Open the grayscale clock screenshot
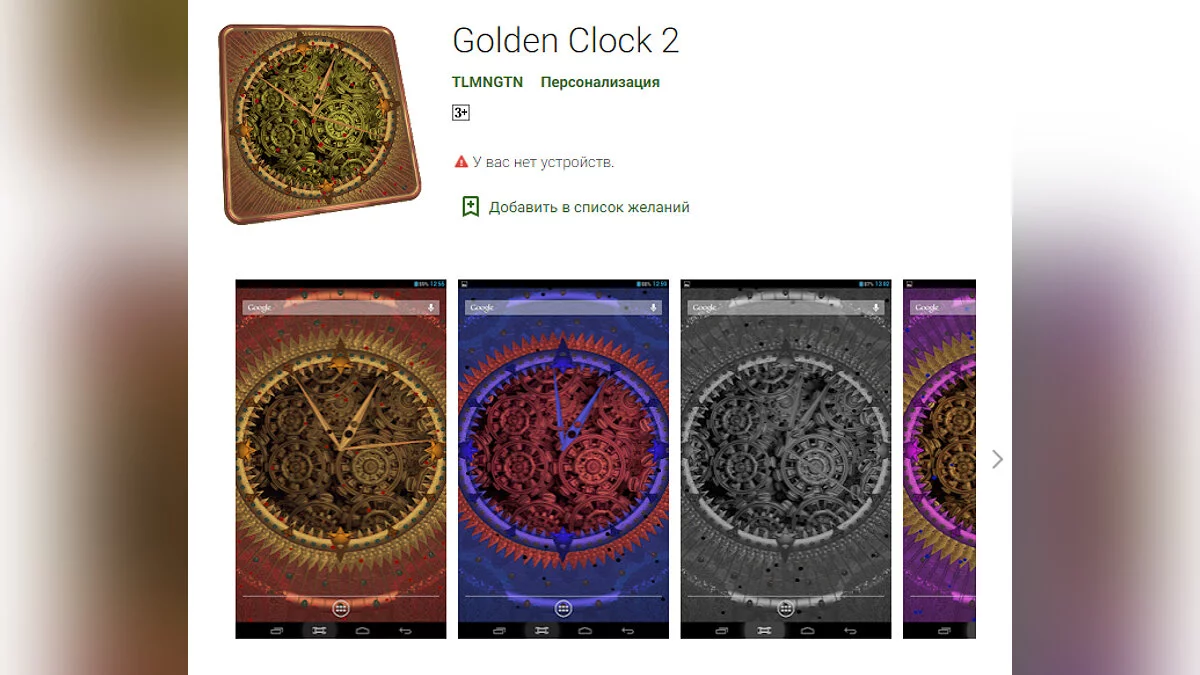Screen dimensions: 1200x675 [786, 459]
